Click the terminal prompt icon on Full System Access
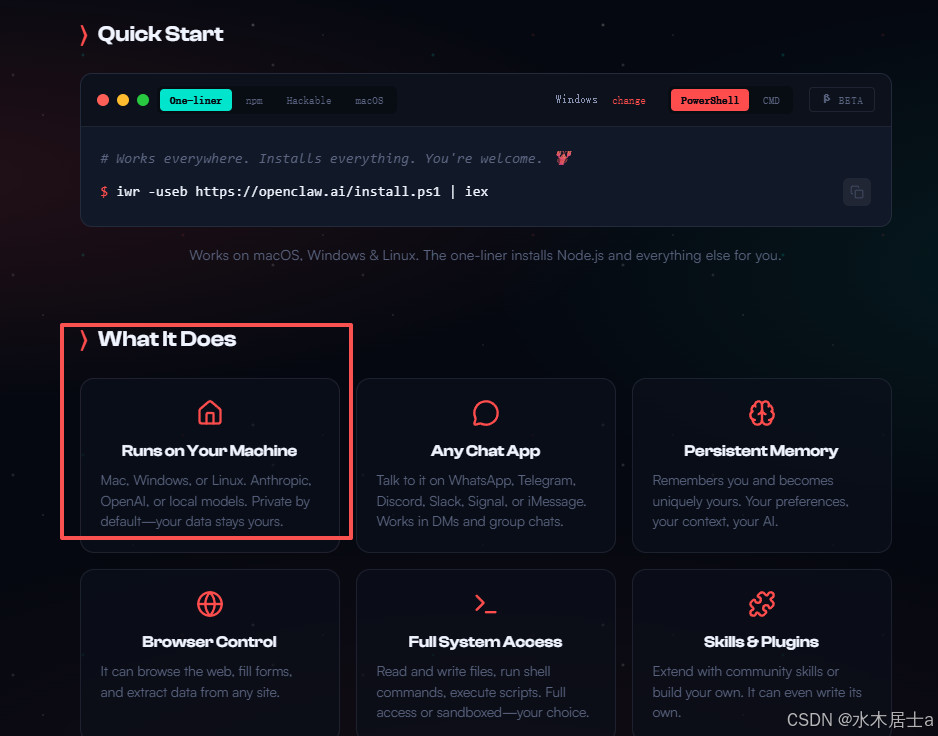Image resolution: width=938 pixels, height=736 pixels. [x=486, y=604]
